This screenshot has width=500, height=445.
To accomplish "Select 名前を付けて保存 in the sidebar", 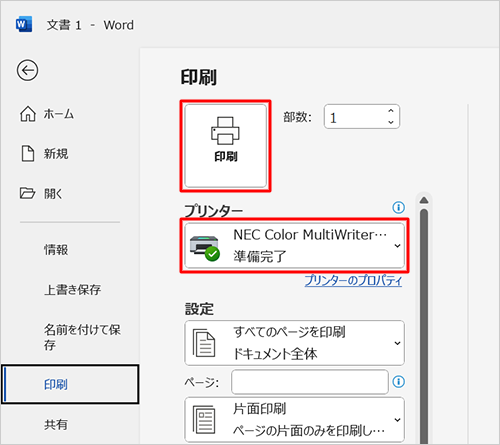I will coord(82,337).
